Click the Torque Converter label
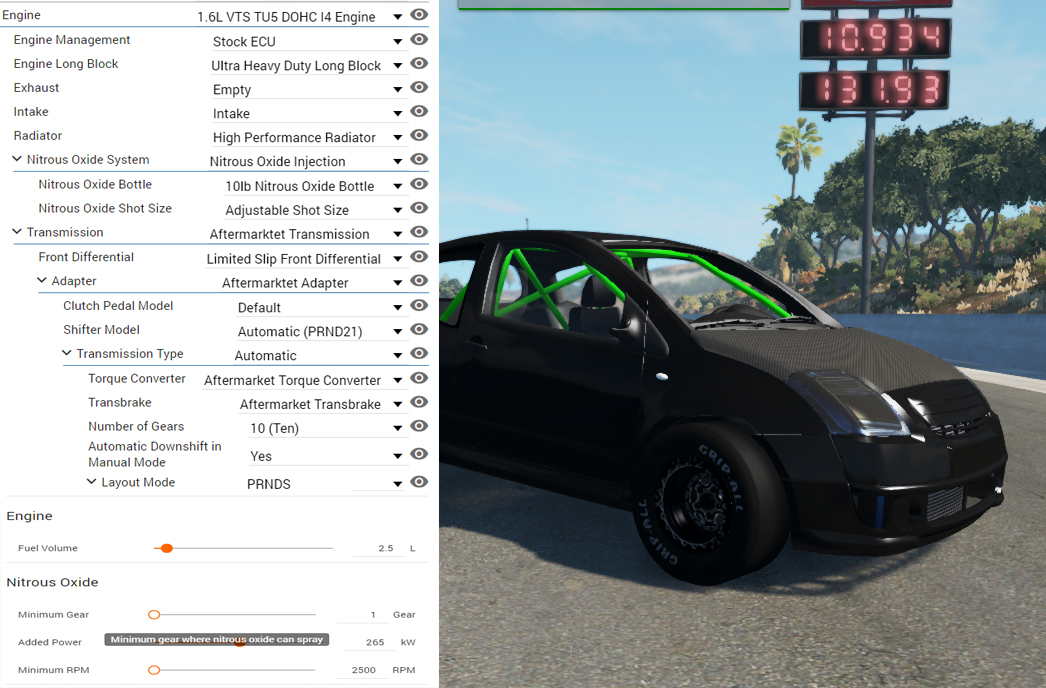1046x688 pixels. [137, 378]
